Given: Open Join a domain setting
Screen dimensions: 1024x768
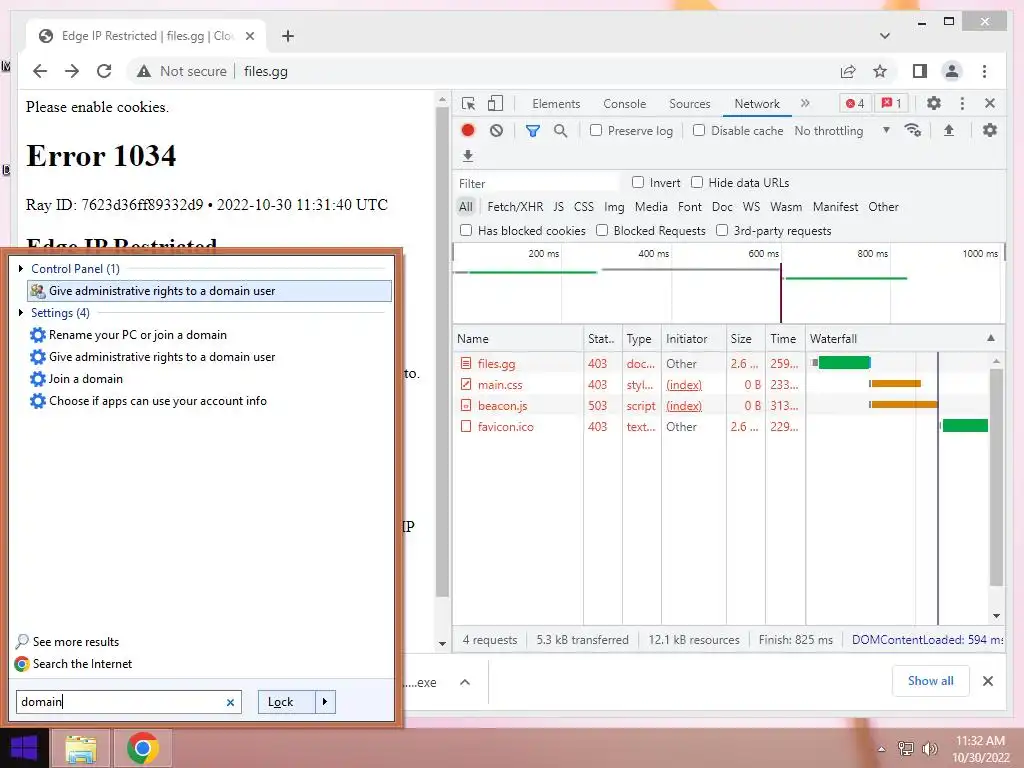Looking at the screenshot, I should tap(86, 379).
